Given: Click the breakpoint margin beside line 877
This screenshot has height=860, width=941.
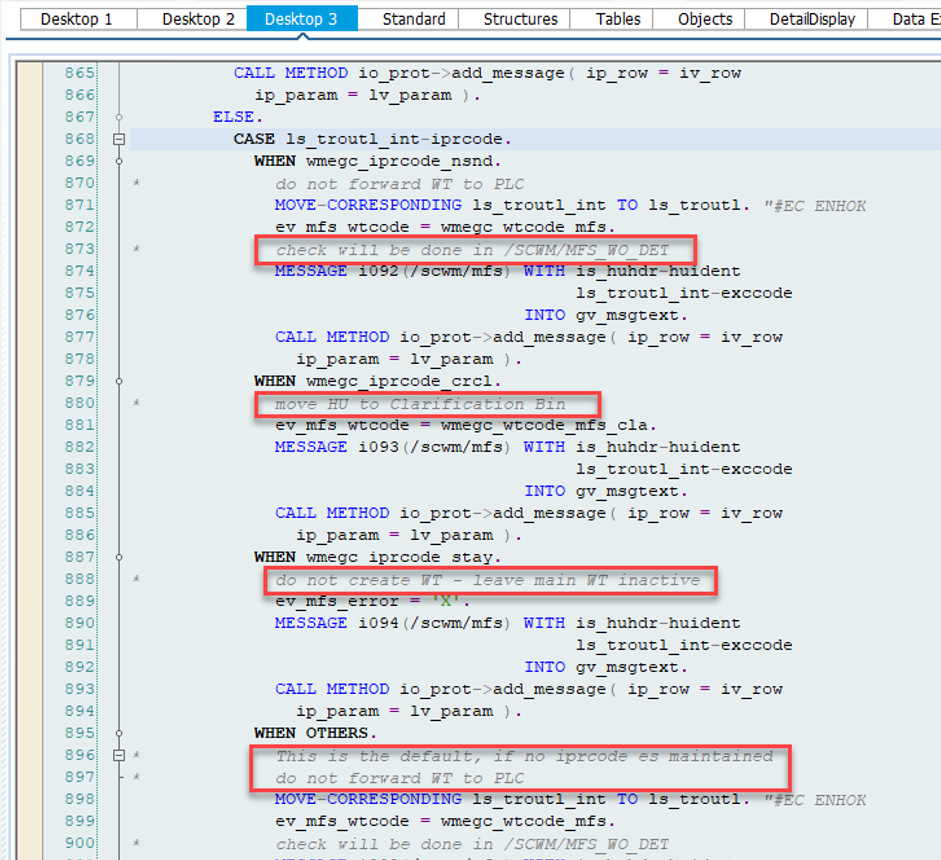Looking at the screenshot, I should click(x=30, y=337).
